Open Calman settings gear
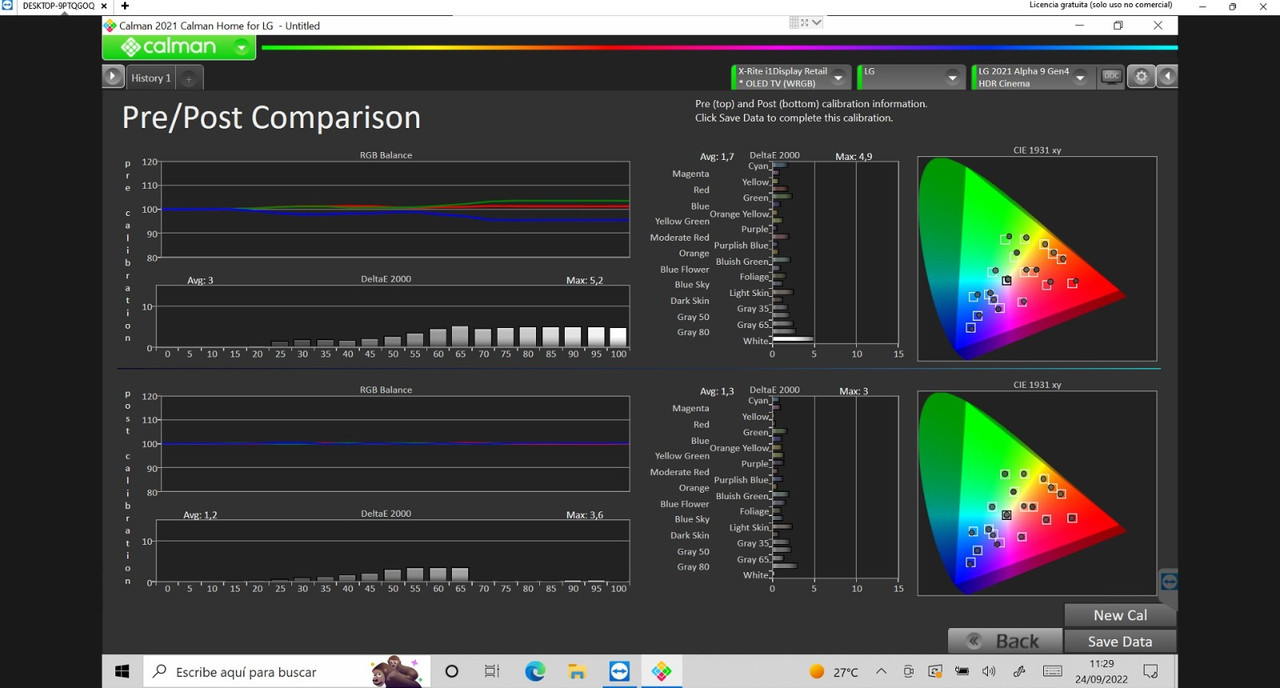The height and width of the screenshot is (688, 1280). [1141, 76]
